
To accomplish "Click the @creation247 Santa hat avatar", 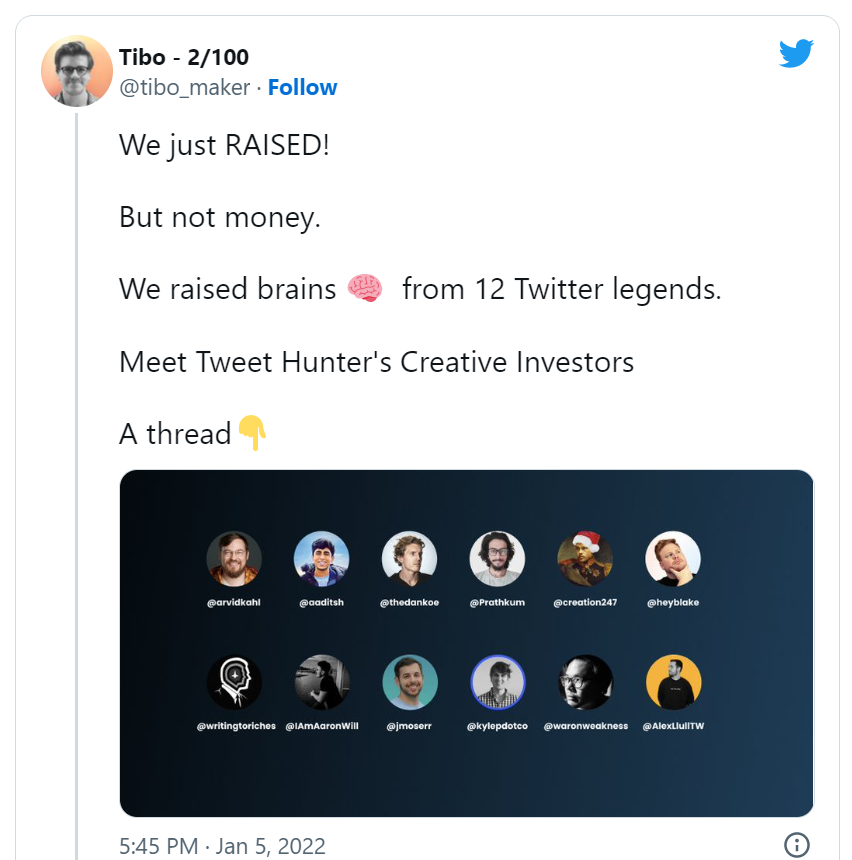I will pos(585,558).
